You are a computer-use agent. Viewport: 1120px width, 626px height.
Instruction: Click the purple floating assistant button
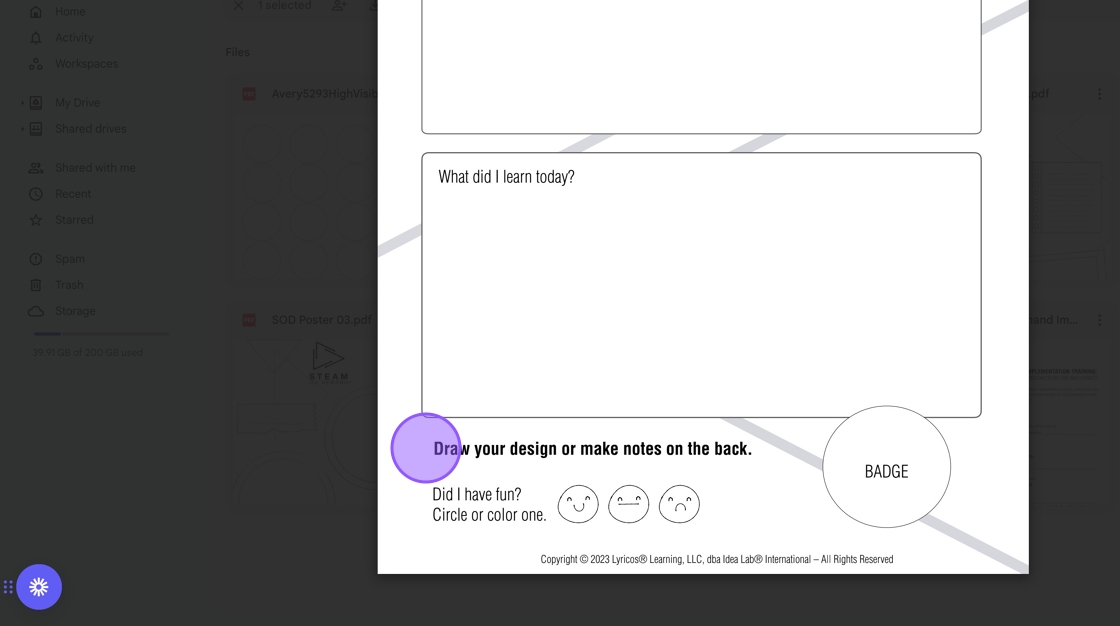(x=39, y=587)
